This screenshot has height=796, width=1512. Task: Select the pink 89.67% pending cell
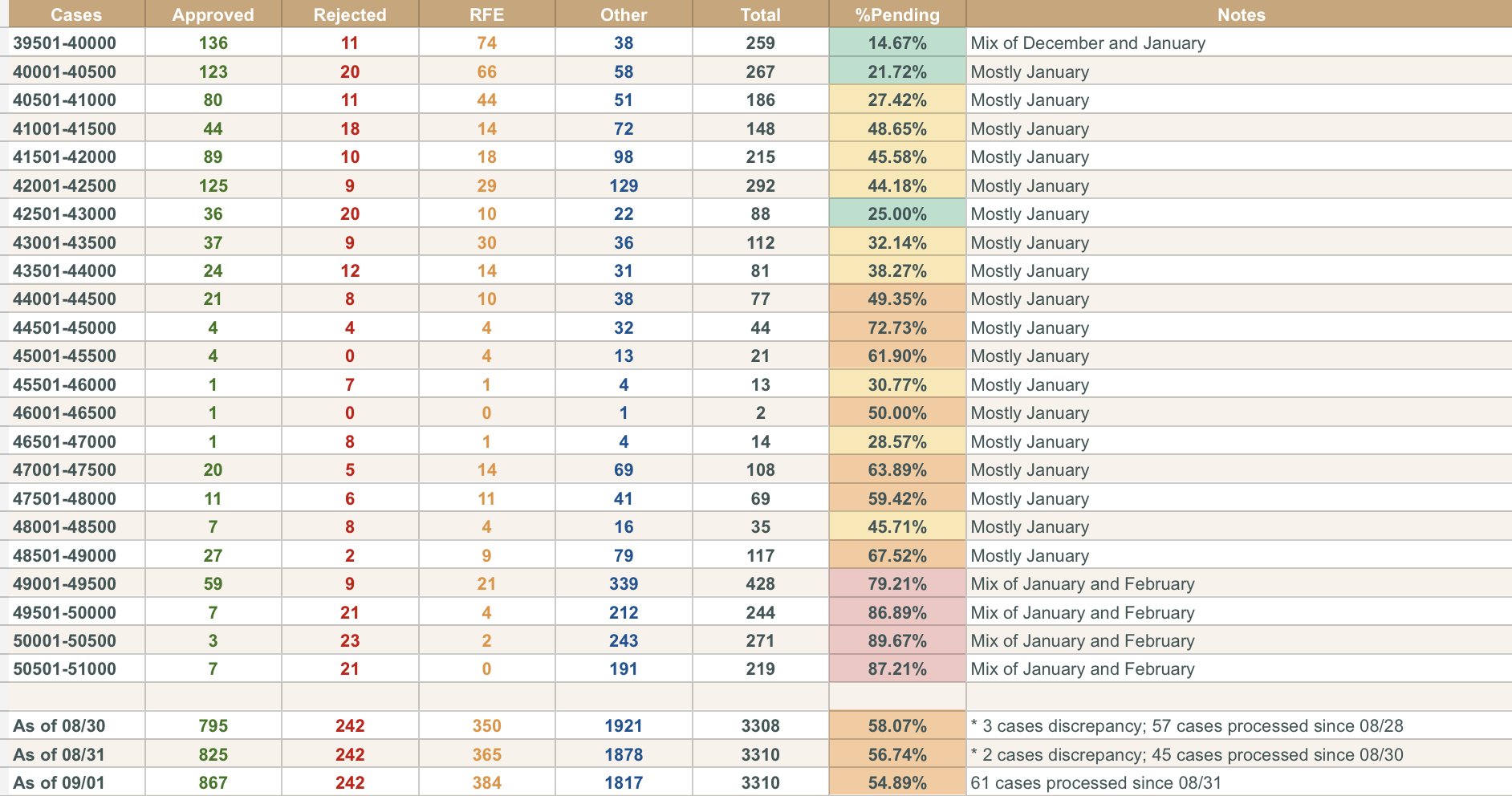(x=896, y=641)
